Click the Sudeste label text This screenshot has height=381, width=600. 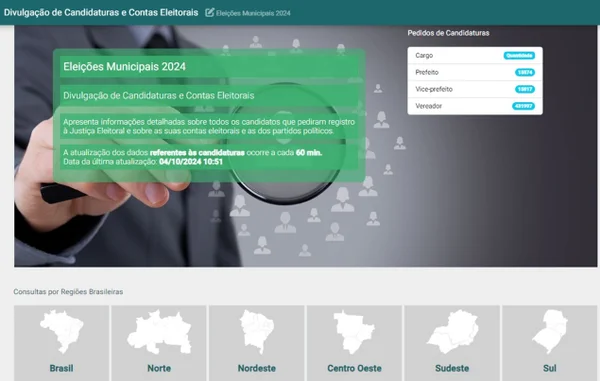tap(452, 368)
